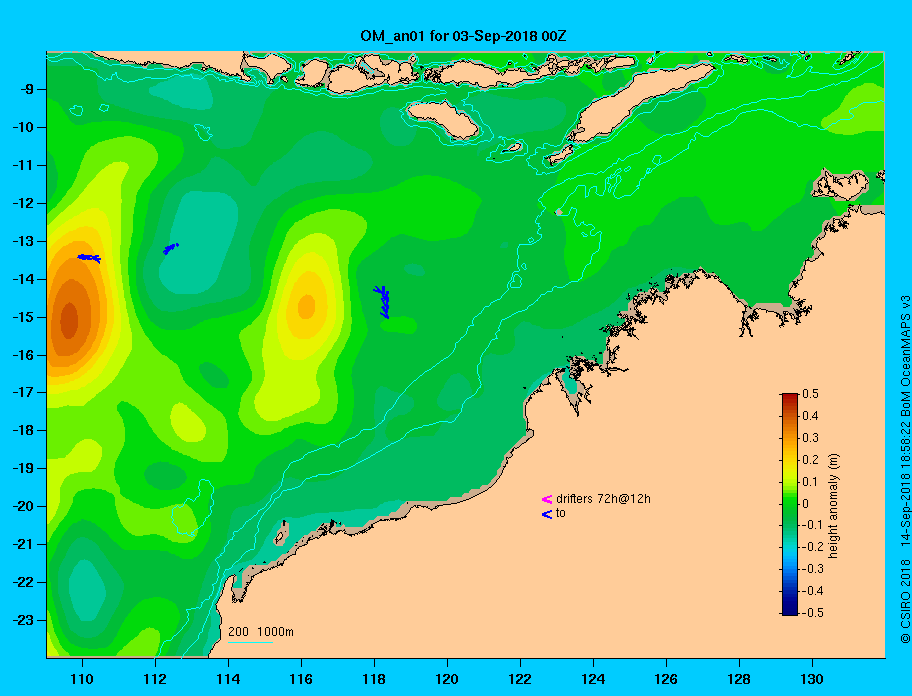Click the "-15" latitude axis label
Image resolution: width=912 pixels, height=696 pixels.
pyautogui.click(x=25, y=317)
